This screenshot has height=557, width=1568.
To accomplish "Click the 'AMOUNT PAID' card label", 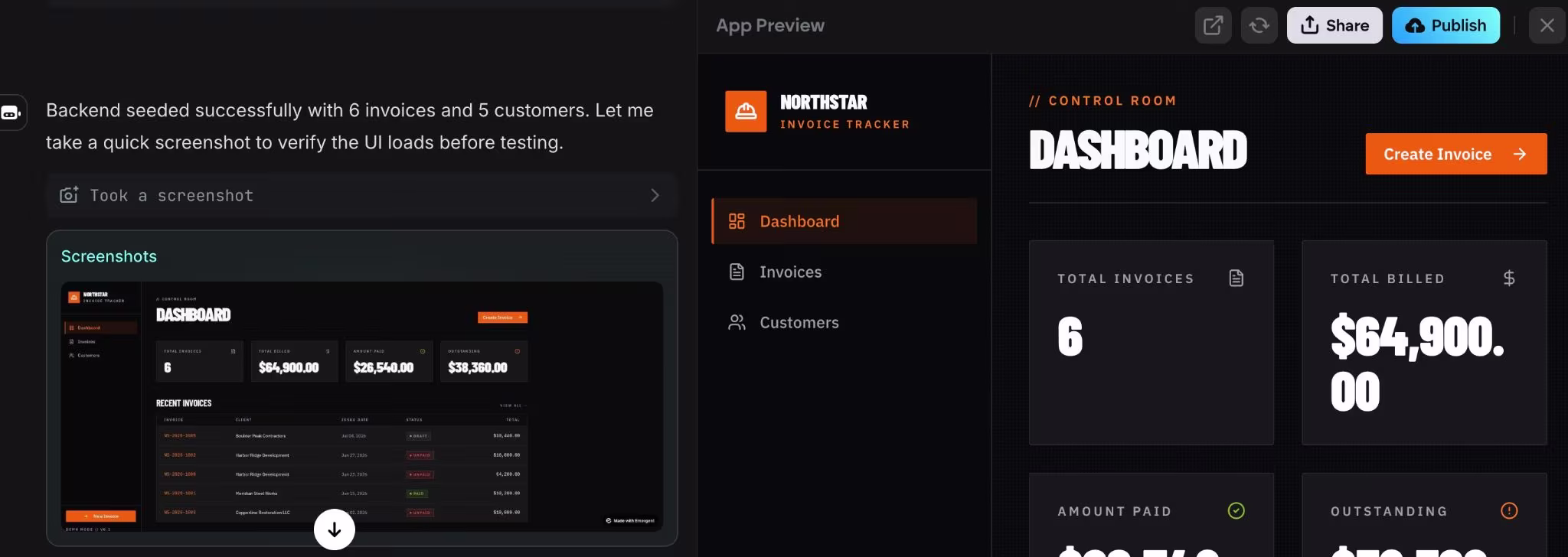I will [1115, 511].
